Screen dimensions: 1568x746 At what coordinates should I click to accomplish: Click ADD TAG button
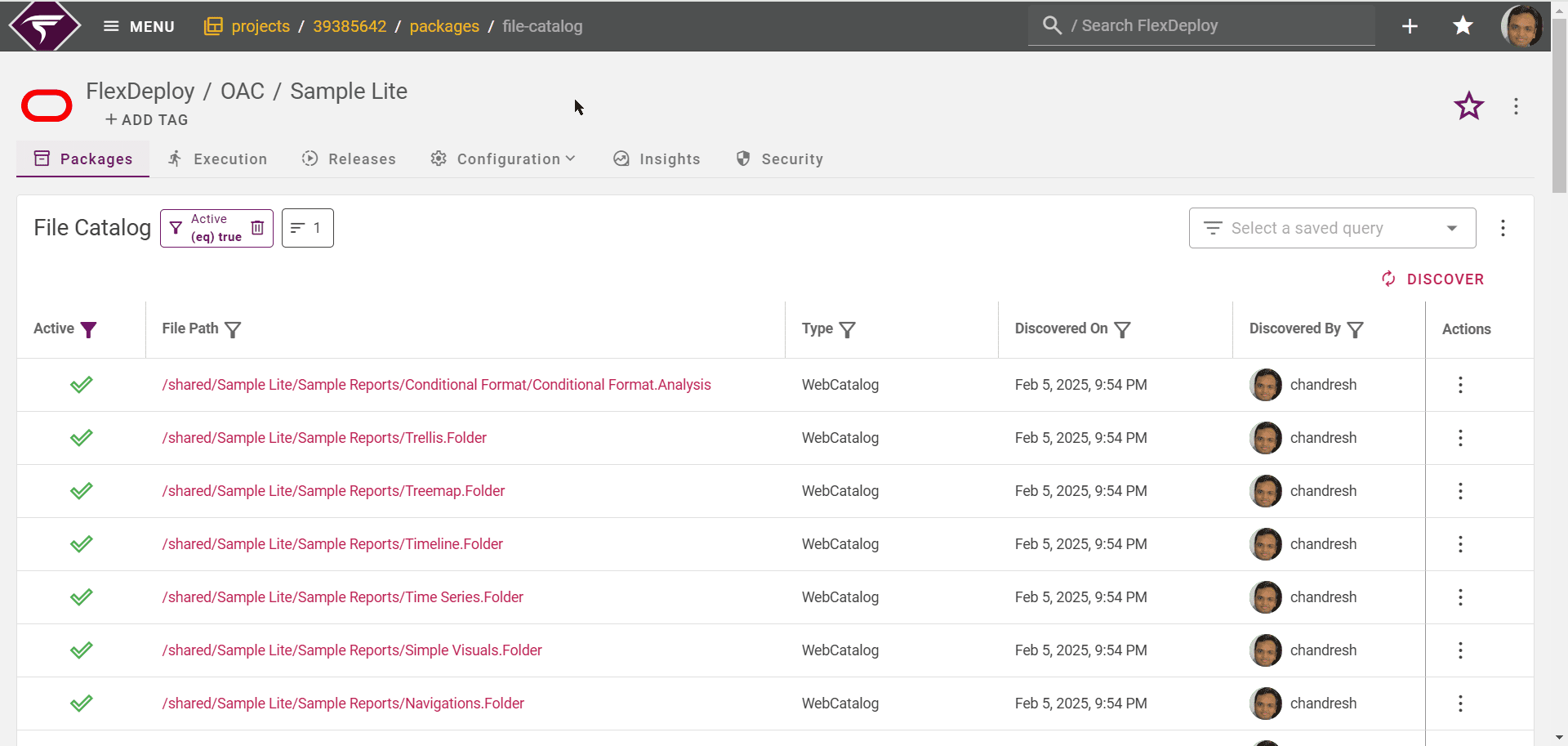pyautogui.click(x=147, y=120)
